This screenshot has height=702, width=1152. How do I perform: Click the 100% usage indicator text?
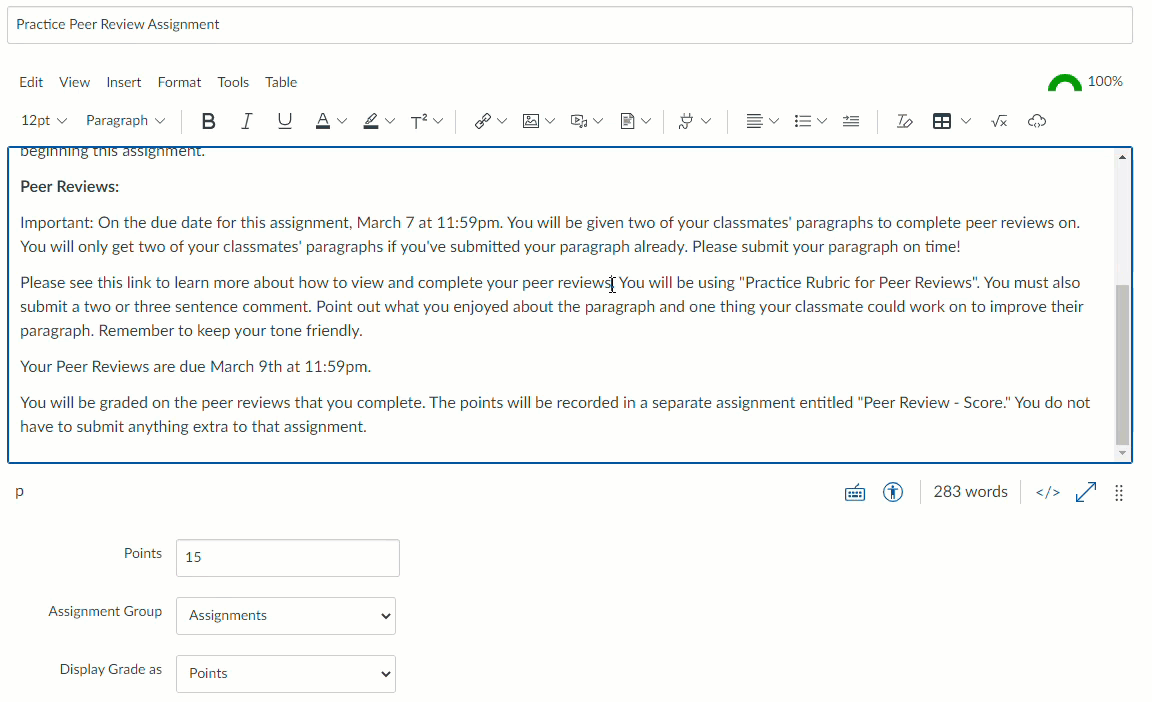coord(1105,82)
